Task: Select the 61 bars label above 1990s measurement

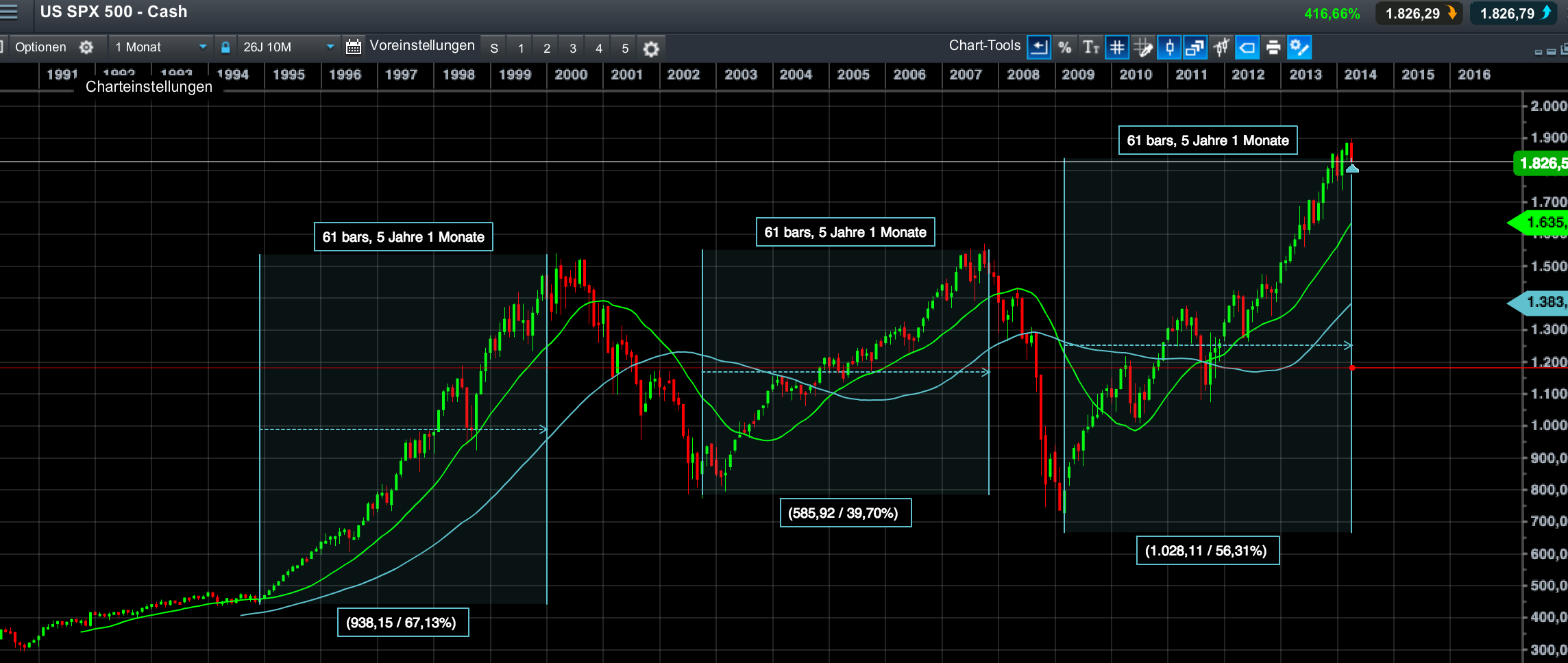Action: (x=403, y=237)
